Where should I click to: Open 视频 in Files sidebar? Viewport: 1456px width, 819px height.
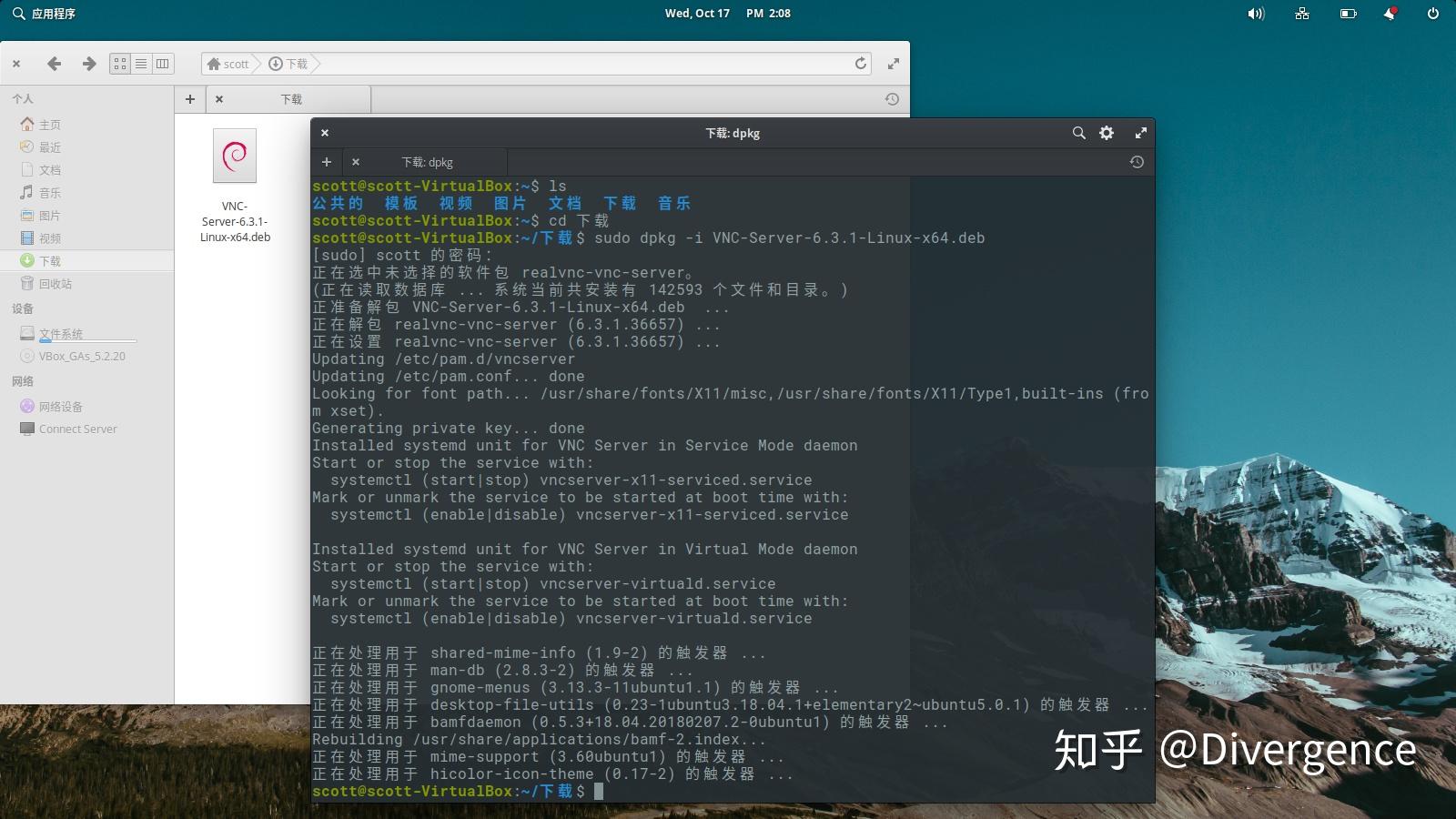86,238
